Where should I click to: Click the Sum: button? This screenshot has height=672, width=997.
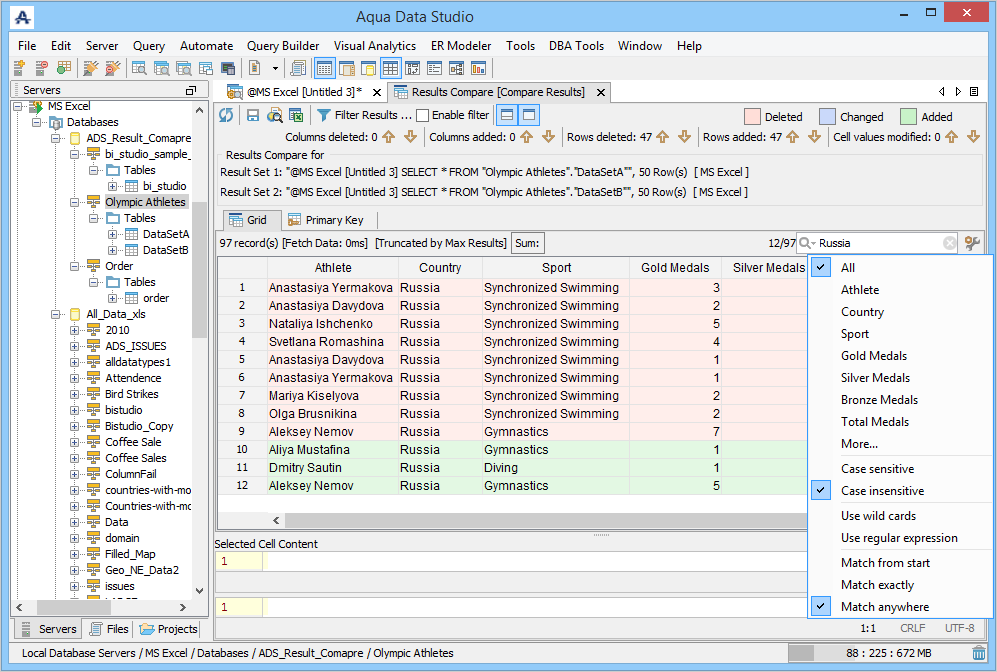(528, 243)
